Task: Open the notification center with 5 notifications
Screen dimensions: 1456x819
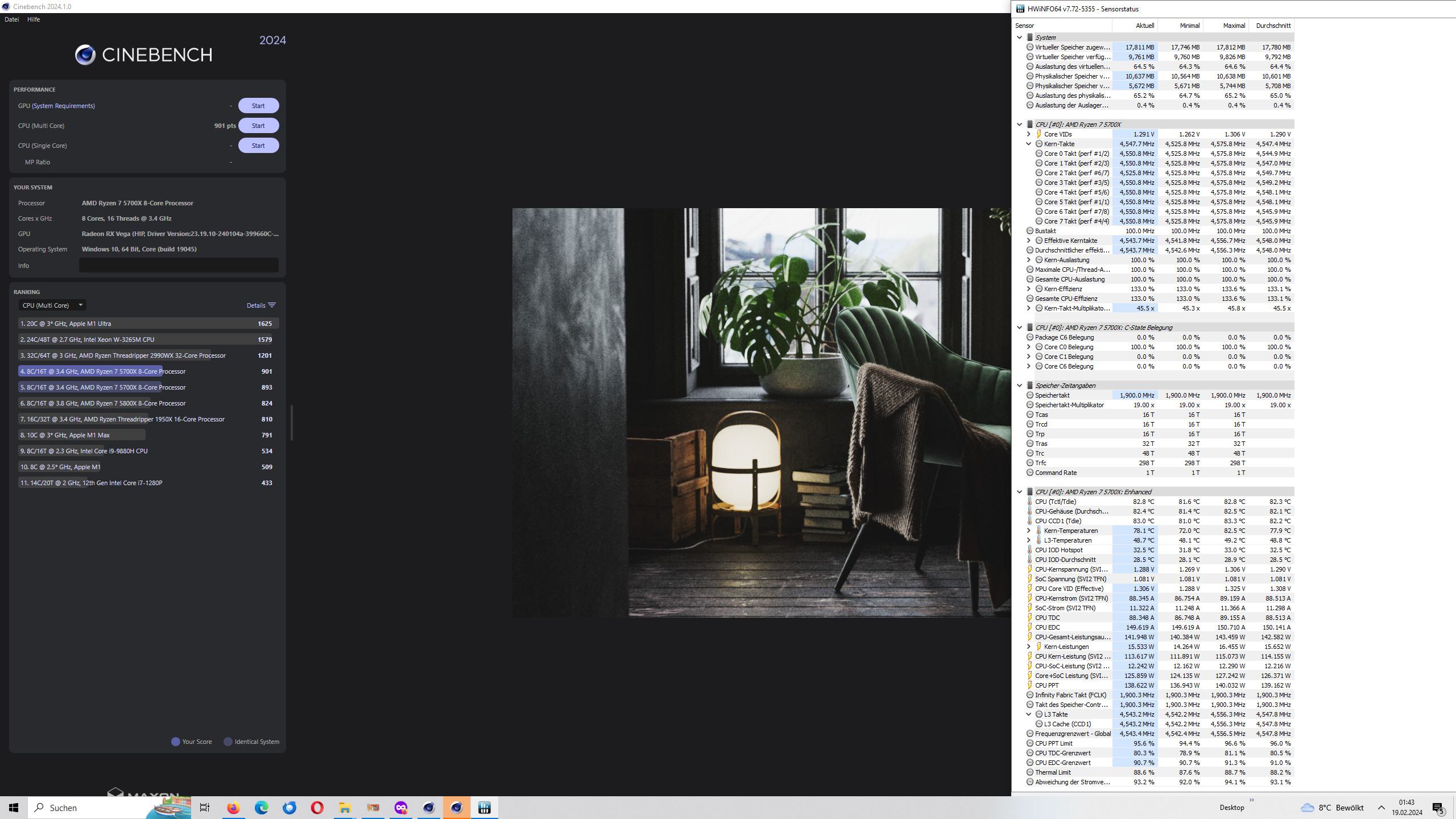Action: click(1439, 808)
